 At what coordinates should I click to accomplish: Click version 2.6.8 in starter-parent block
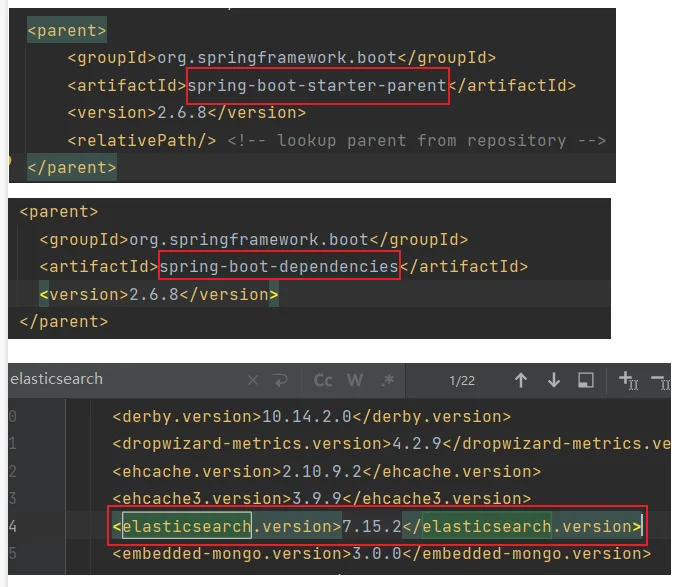tap(187, 113)
